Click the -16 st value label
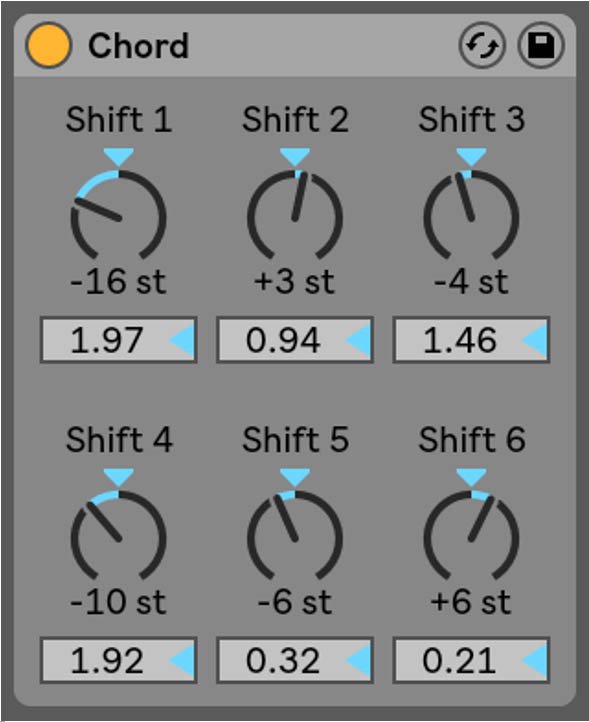 click(118, 281)
